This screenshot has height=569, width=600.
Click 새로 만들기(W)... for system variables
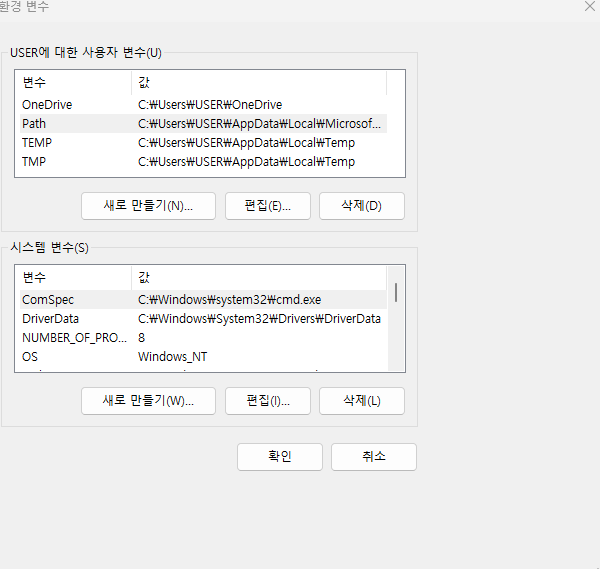coord(148,401)
